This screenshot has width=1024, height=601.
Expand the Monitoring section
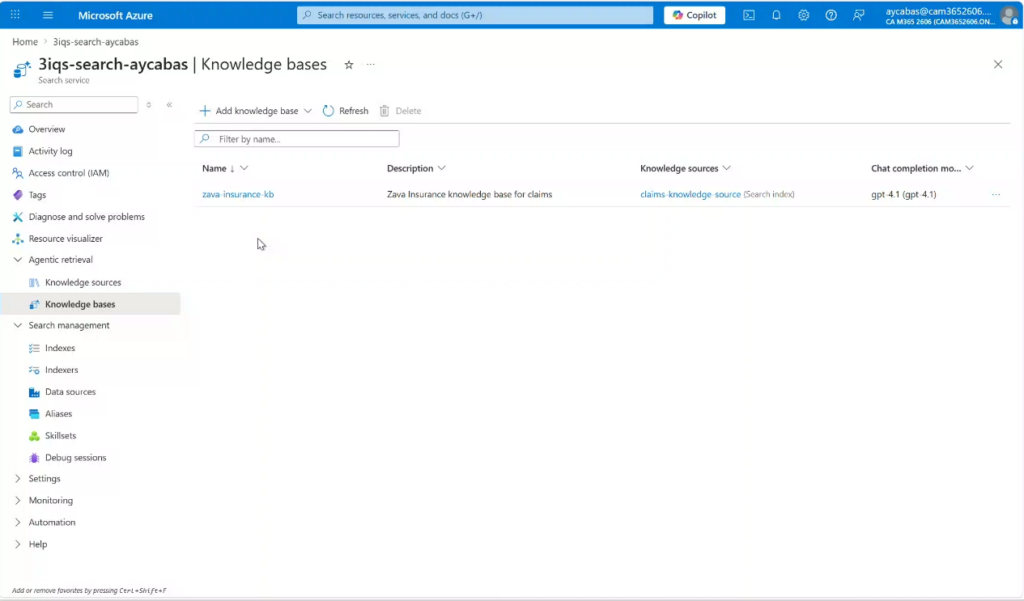pyautogui.click(x=18, y=500)
